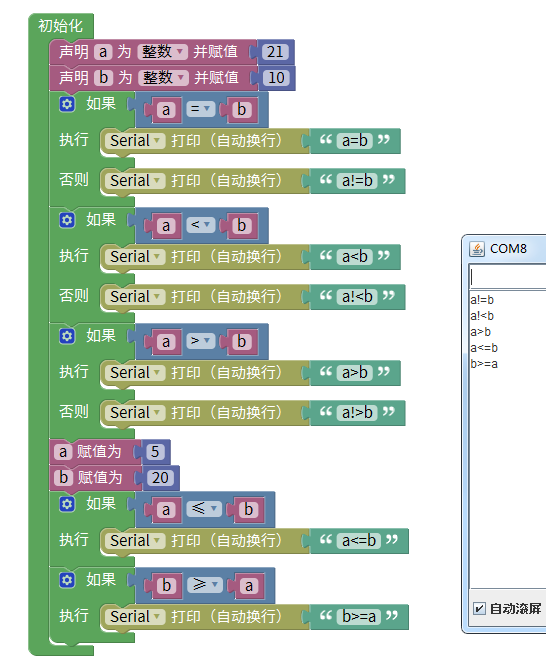This screenshot has height=663, width=546.
Task: Edit the "b>=a" string text field
Action: 359,616
